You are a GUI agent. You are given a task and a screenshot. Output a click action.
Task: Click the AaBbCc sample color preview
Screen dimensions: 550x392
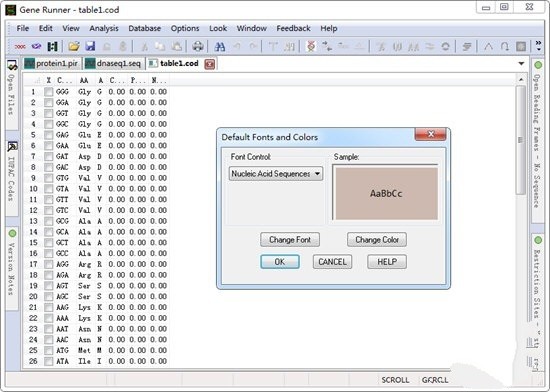[386, 193]
